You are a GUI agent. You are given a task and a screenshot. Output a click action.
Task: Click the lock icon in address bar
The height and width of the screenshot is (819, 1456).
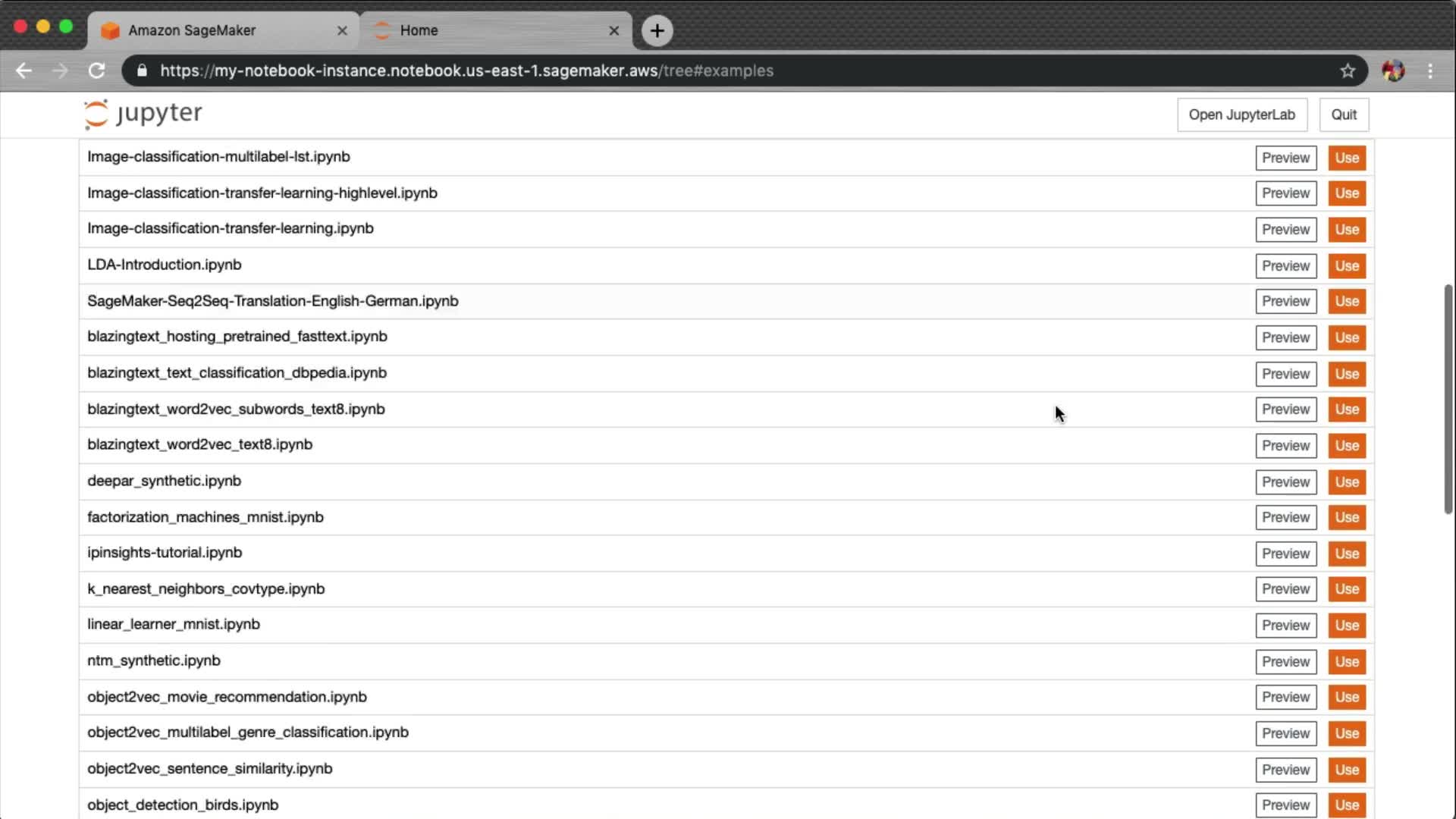(142, 71)
